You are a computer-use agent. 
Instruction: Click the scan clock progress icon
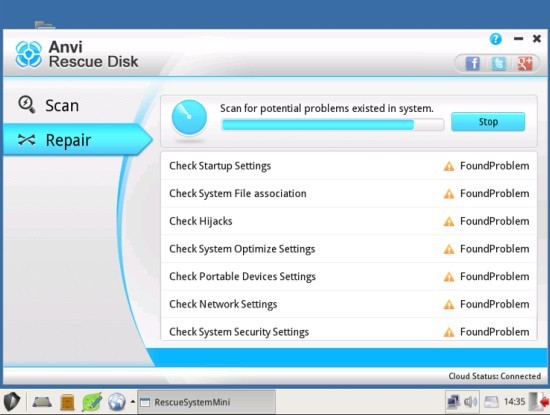click(x=189, y=118)
